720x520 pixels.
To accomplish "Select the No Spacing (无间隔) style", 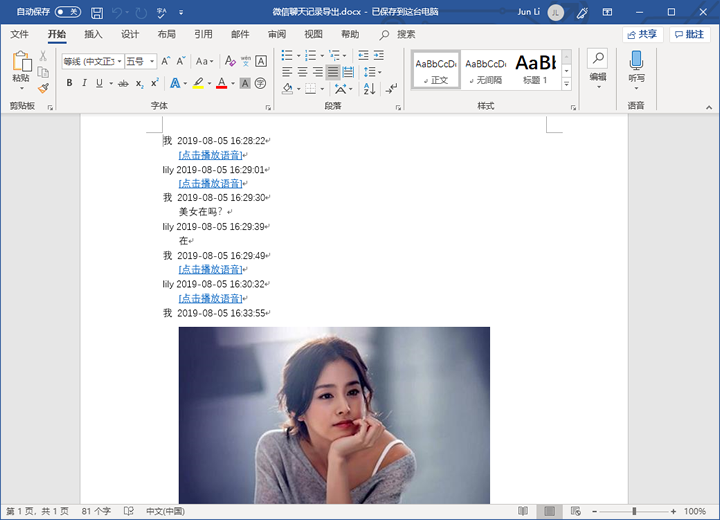I will [x=485, y=70].
